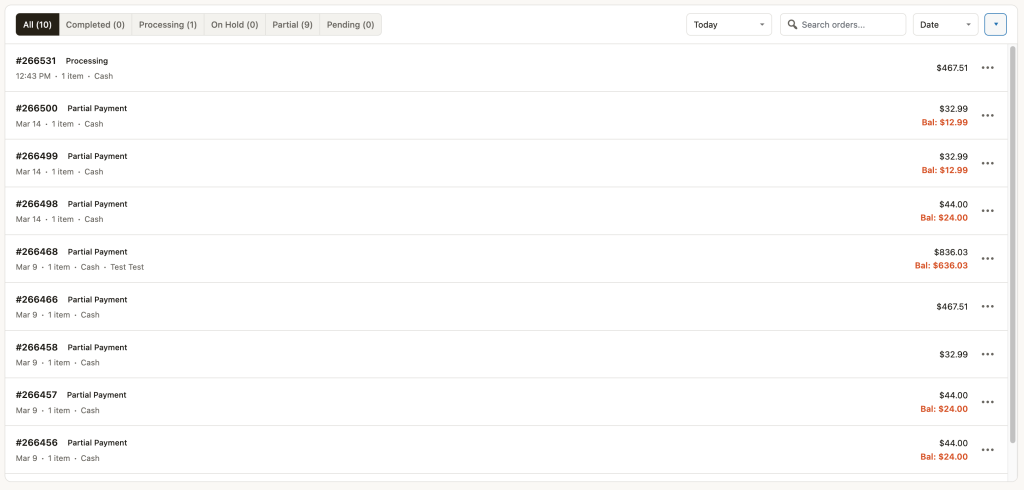Open the three-dot menu for order #266457

point(987,402)
